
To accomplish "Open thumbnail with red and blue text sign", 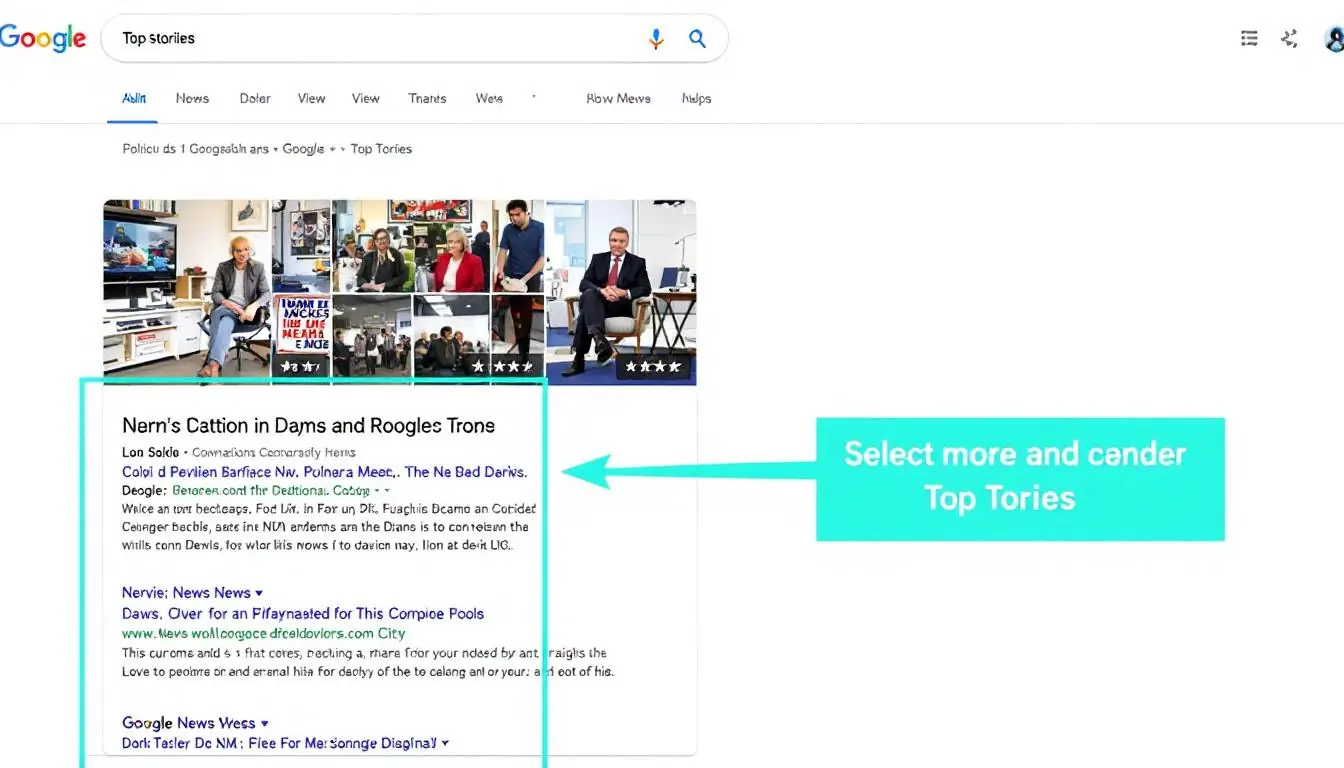I will 301,339.
